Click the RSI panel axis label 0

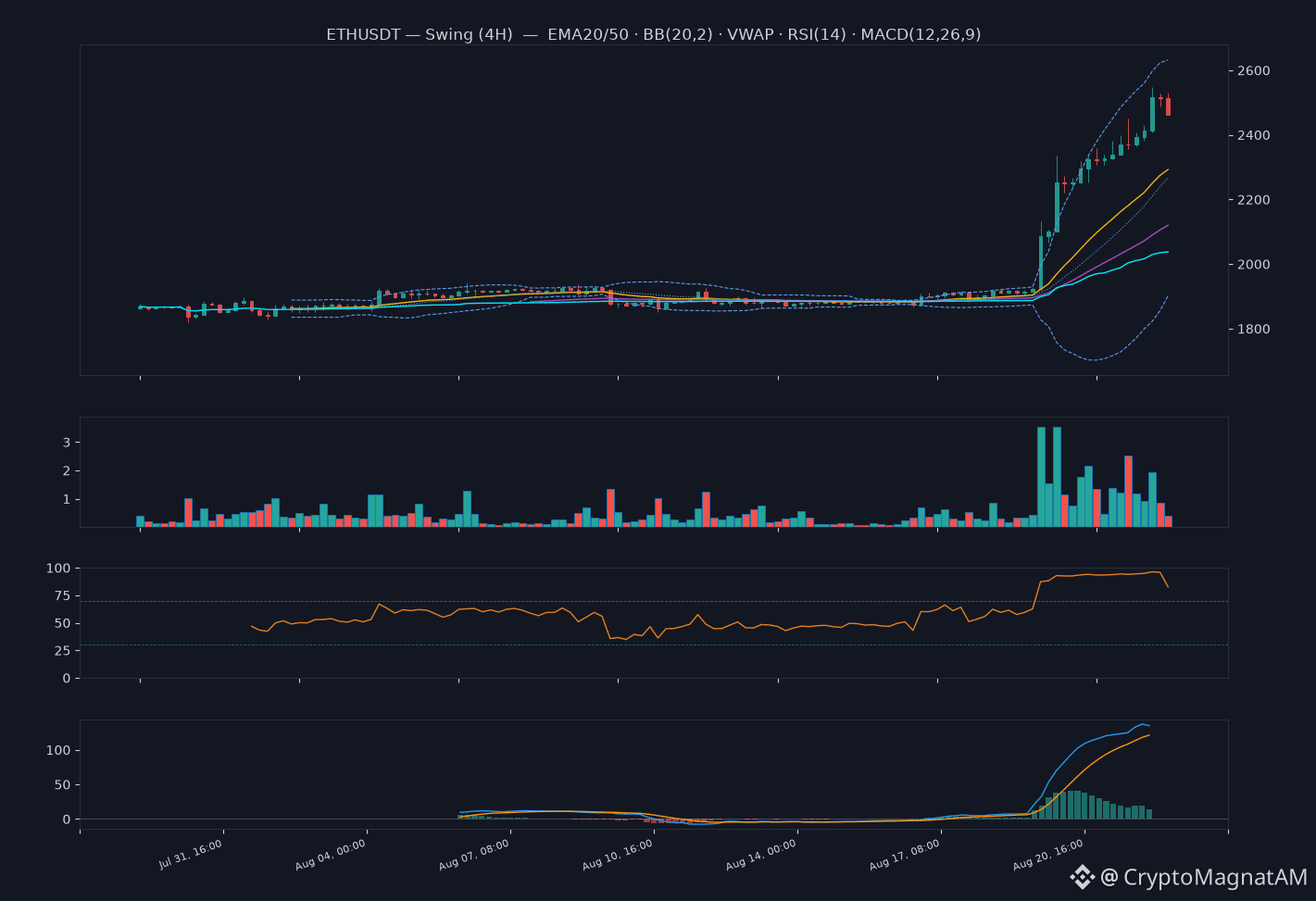(67, 679)
